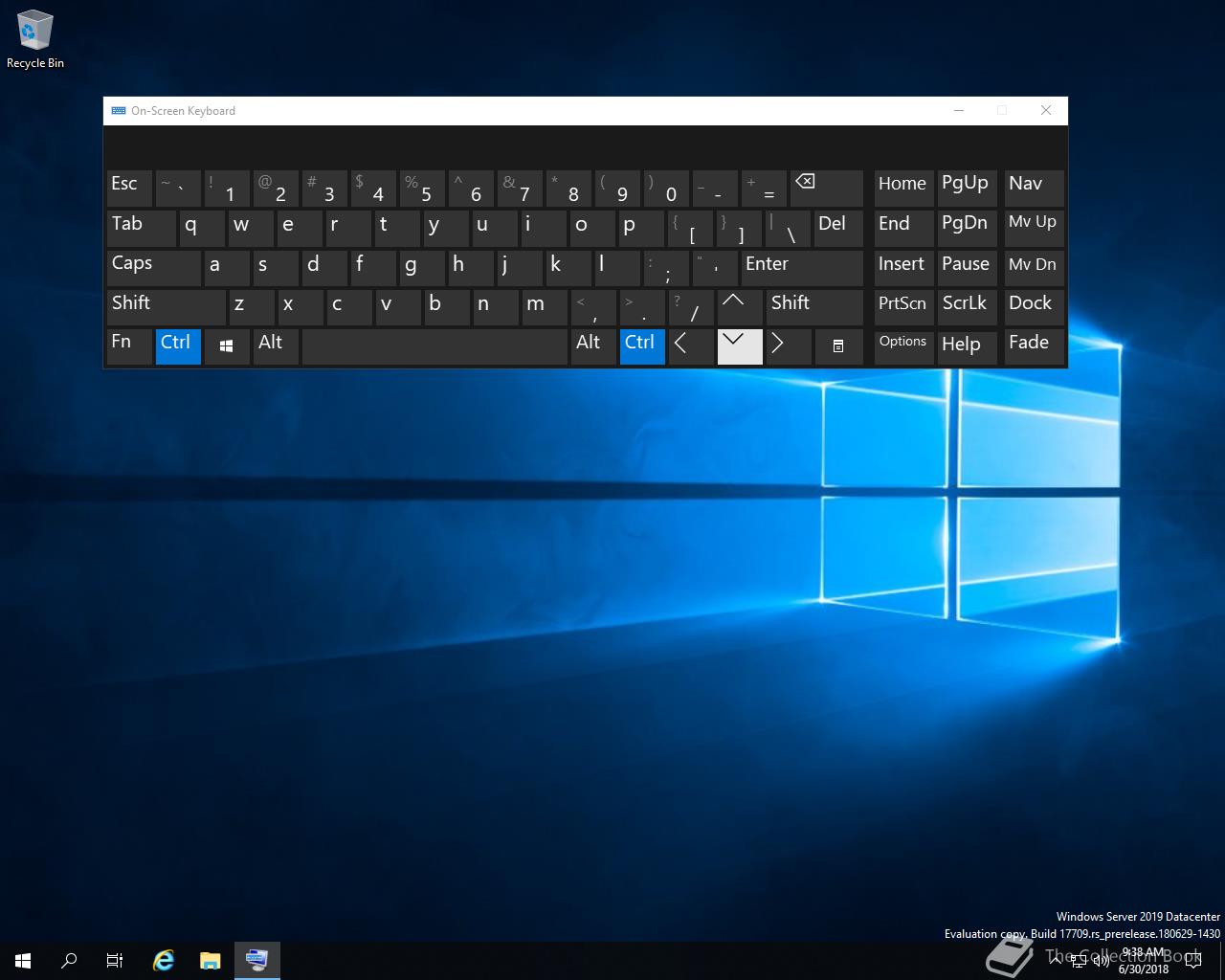
Task: Hit the left square bracket key
Action: click(x=691, y=228)
